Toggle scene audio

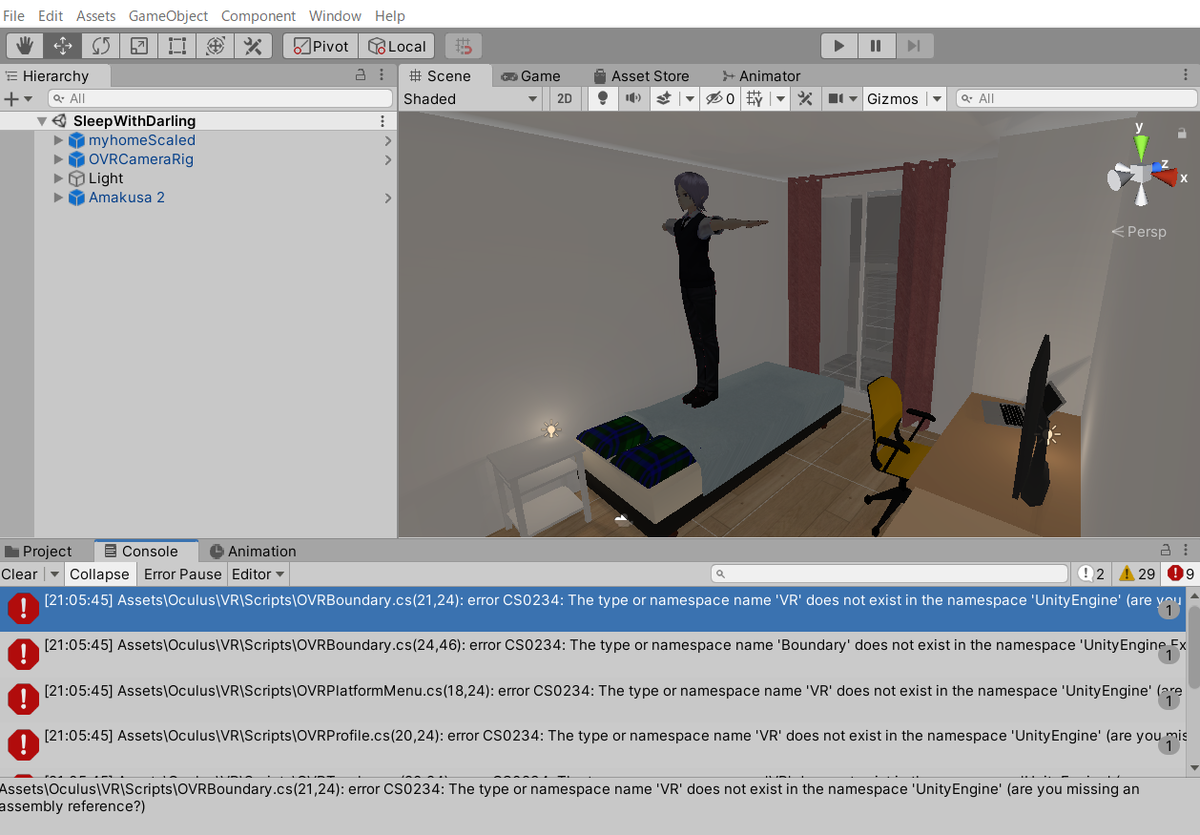tap(633, 99)
